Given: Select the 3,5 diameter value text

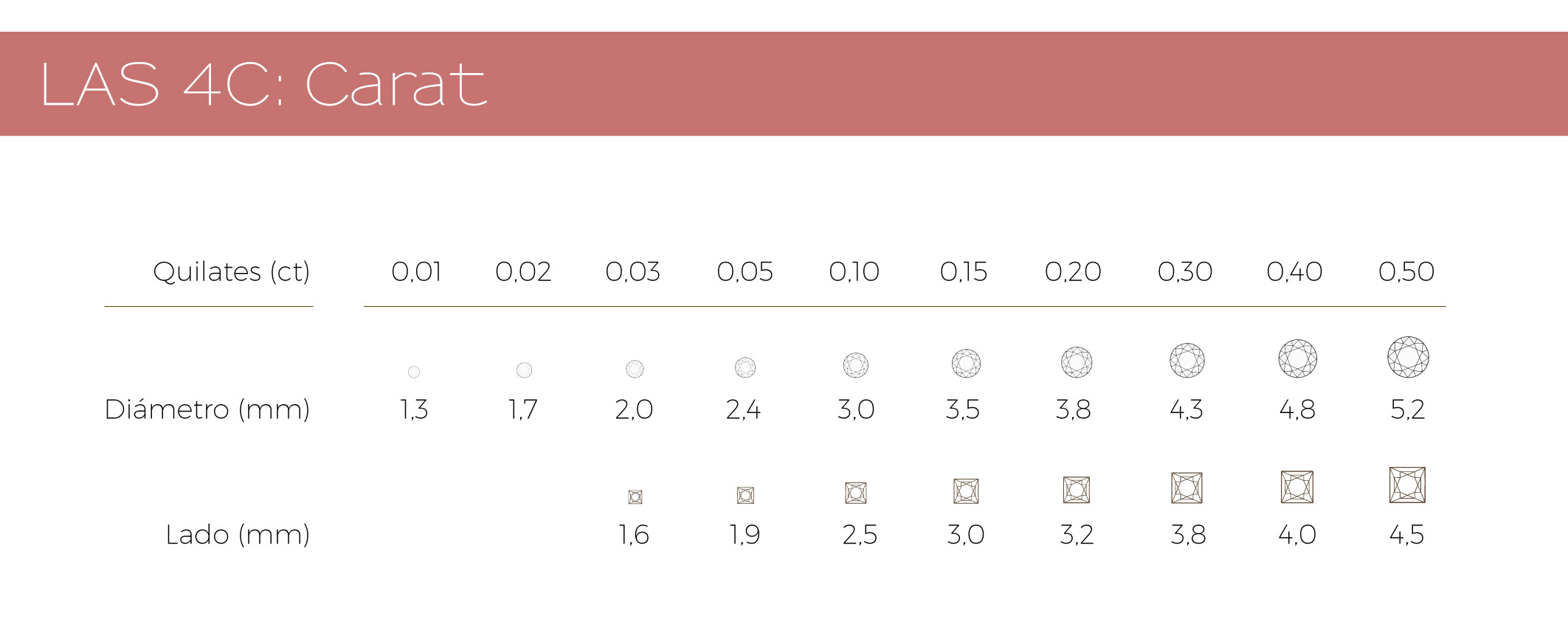Looking at the screenshot, I should pos(963,409).
